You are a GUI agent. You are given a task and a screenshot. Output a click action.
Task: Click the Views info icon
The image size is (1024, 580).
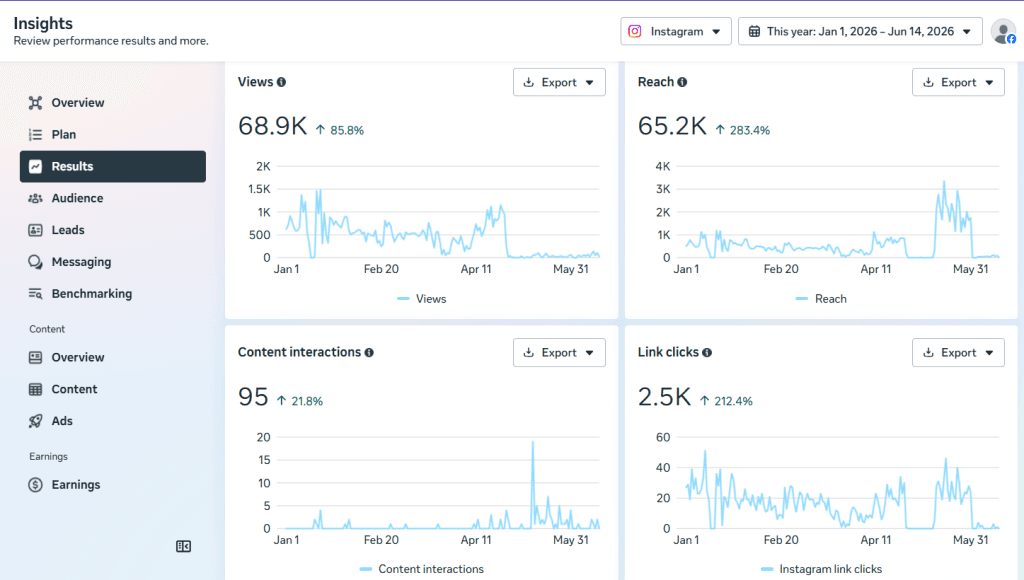(x=281, y=82)
